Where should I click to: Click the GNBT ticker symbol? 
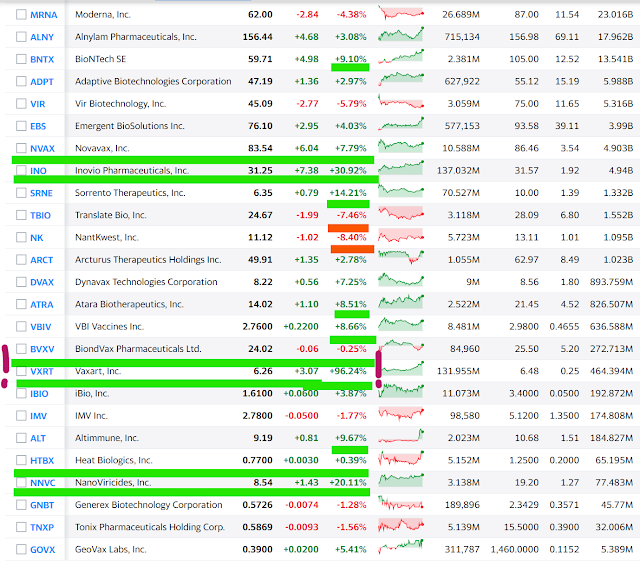coord(42,505)
